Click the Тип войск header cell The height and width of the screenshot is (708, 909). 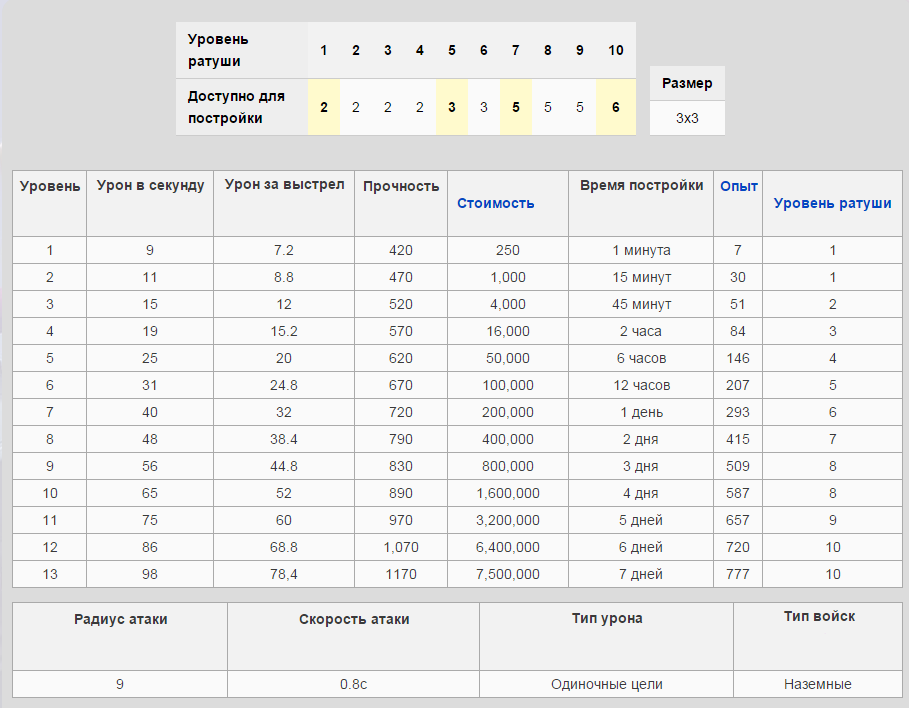[x=818, y=617]
